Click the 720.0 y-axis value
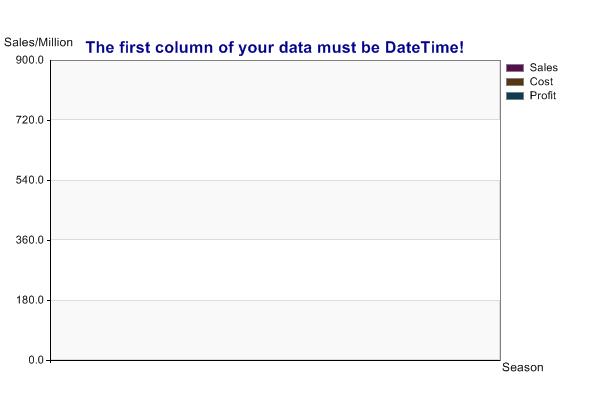Screen dimensions: 600x400 tap(30, 120)
